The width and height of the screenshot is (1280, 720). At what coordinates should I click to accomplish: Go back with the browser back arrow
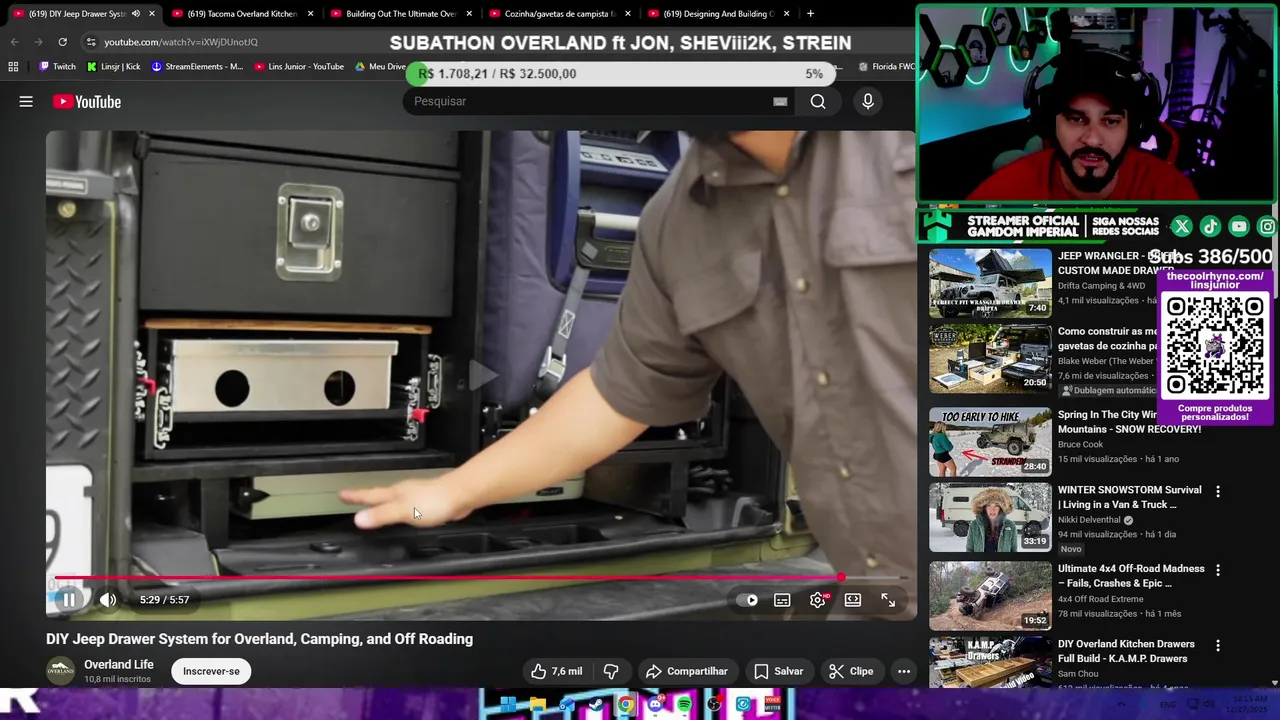click(14, 42)
